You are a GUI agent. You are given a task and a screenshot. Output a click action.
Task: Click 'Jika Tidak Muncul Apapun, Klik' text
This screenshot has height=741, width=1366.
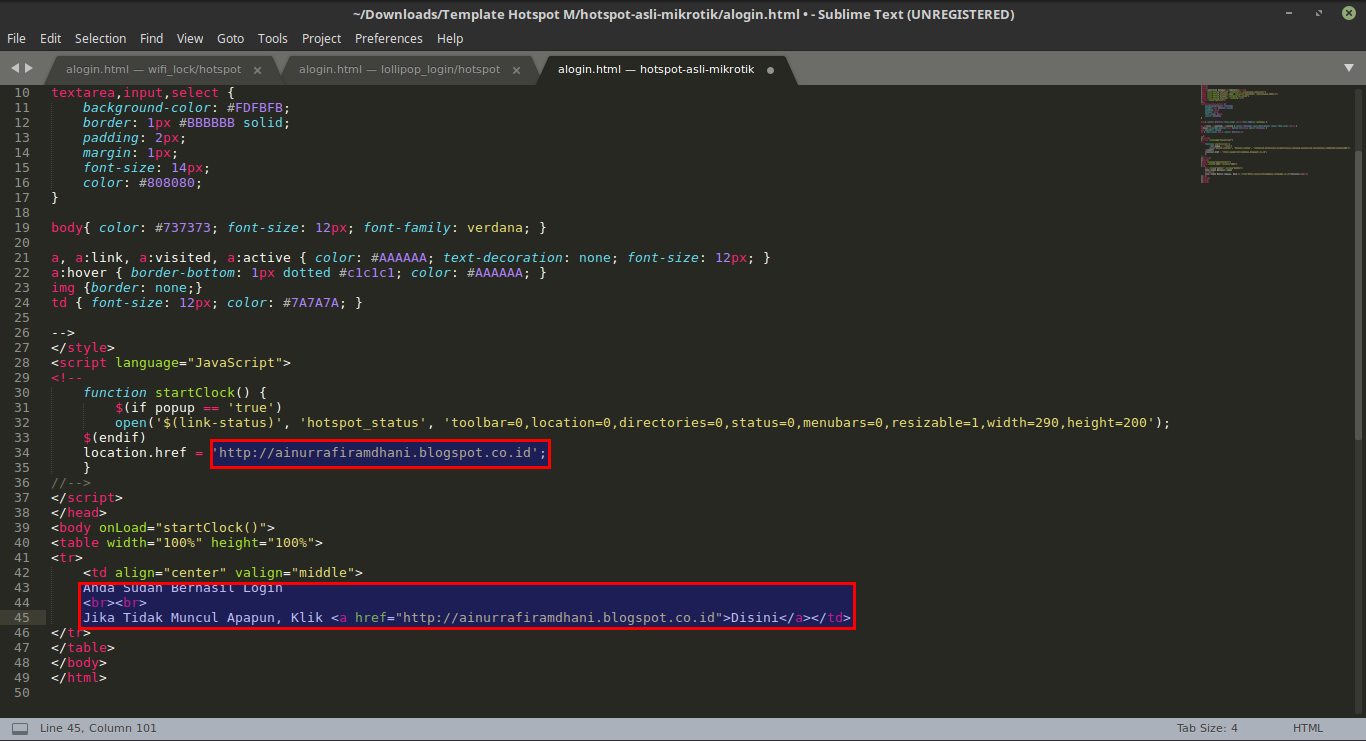pyautogui.click(x=203, y=618)
